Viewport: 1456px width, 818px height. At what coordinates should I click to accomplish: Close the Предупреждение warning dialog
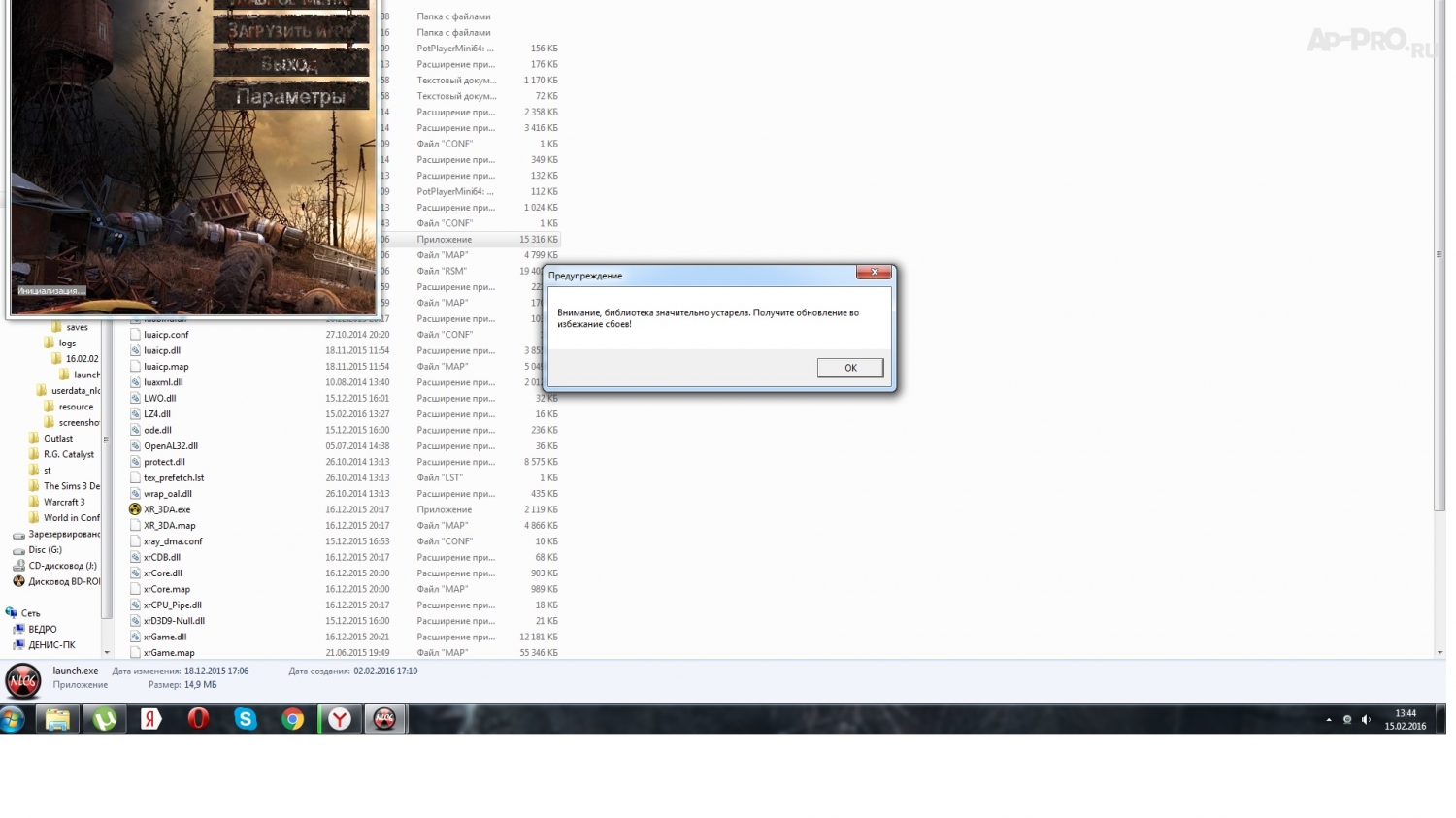(x=874, y=273)
